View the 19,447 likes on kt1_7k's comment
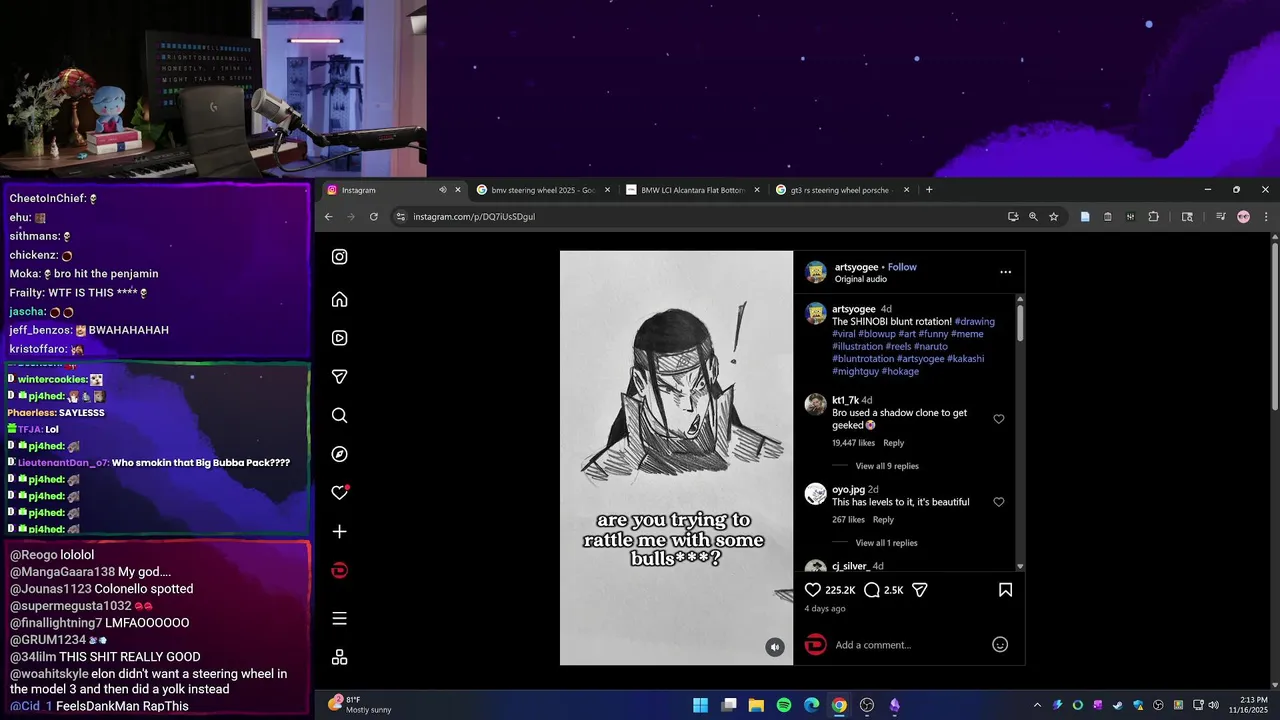 pyautogui.click(x=853, y=443)
